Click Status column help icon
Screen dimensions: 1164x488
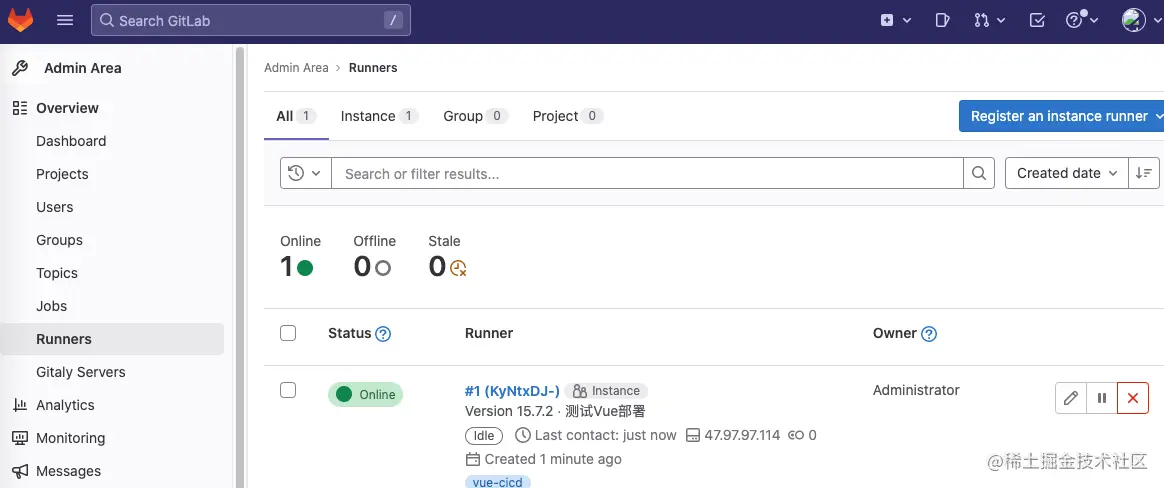click(382, 334)
